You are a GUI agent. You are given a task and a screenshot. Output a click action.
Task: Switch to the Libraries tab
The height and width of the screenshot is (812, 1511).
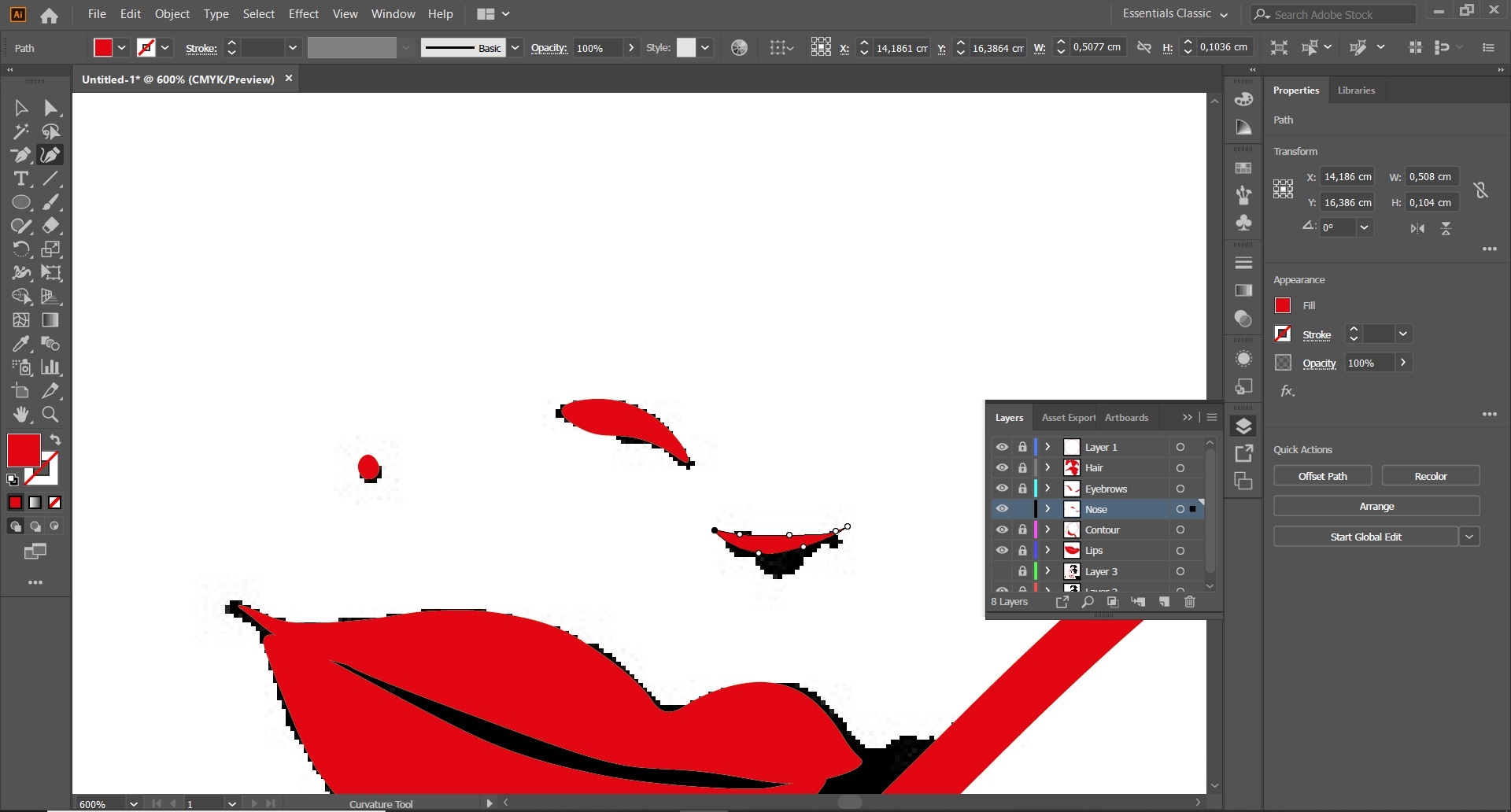1356,90
